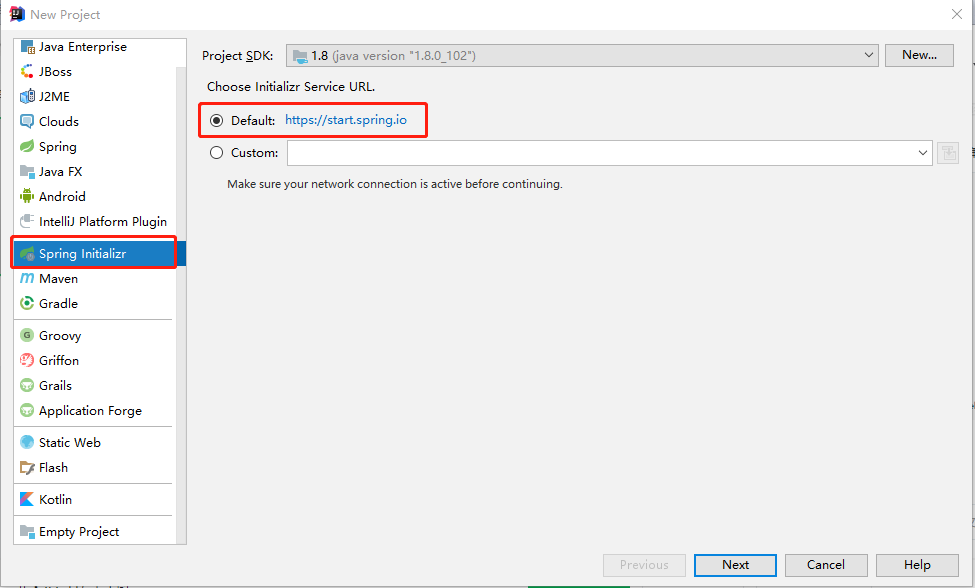Viewport: 975px width, 588px height.
Task: Open the Project SDK dropdown
Action: (x=582, y=55)
